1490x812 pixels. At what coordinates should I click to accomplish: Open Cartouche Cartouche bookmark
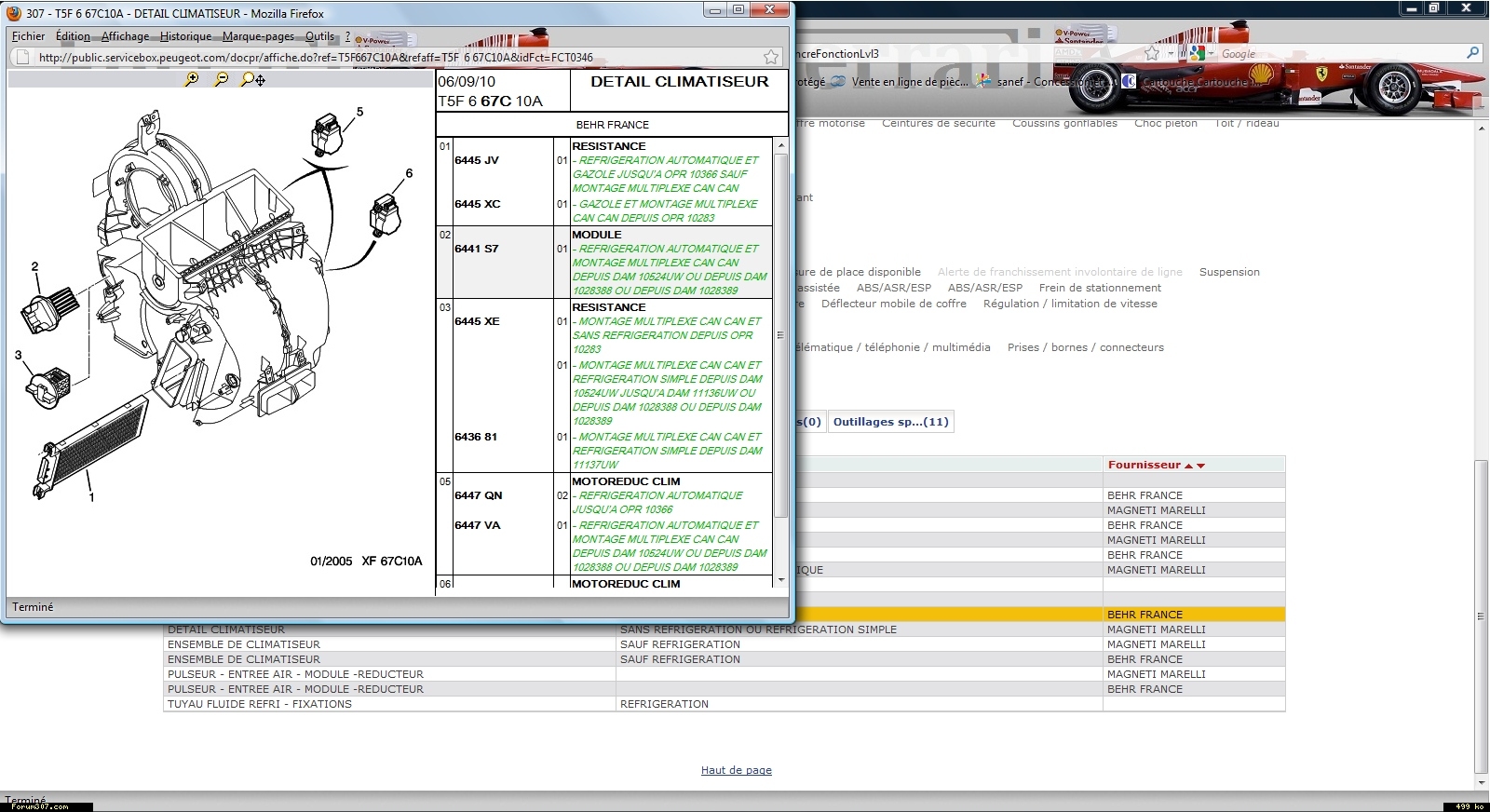1201,81
